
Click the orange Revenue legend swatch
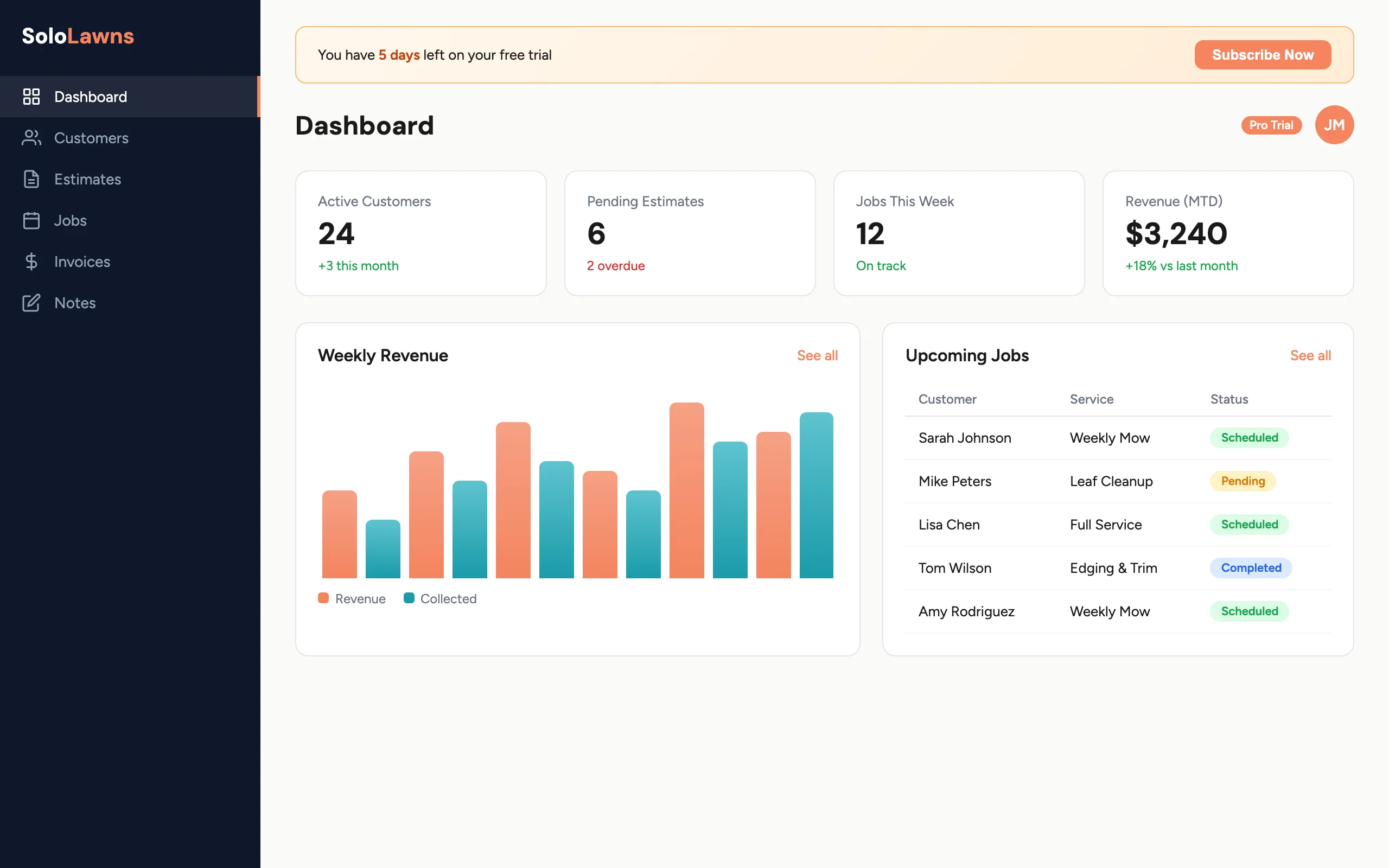pos(323,598)
